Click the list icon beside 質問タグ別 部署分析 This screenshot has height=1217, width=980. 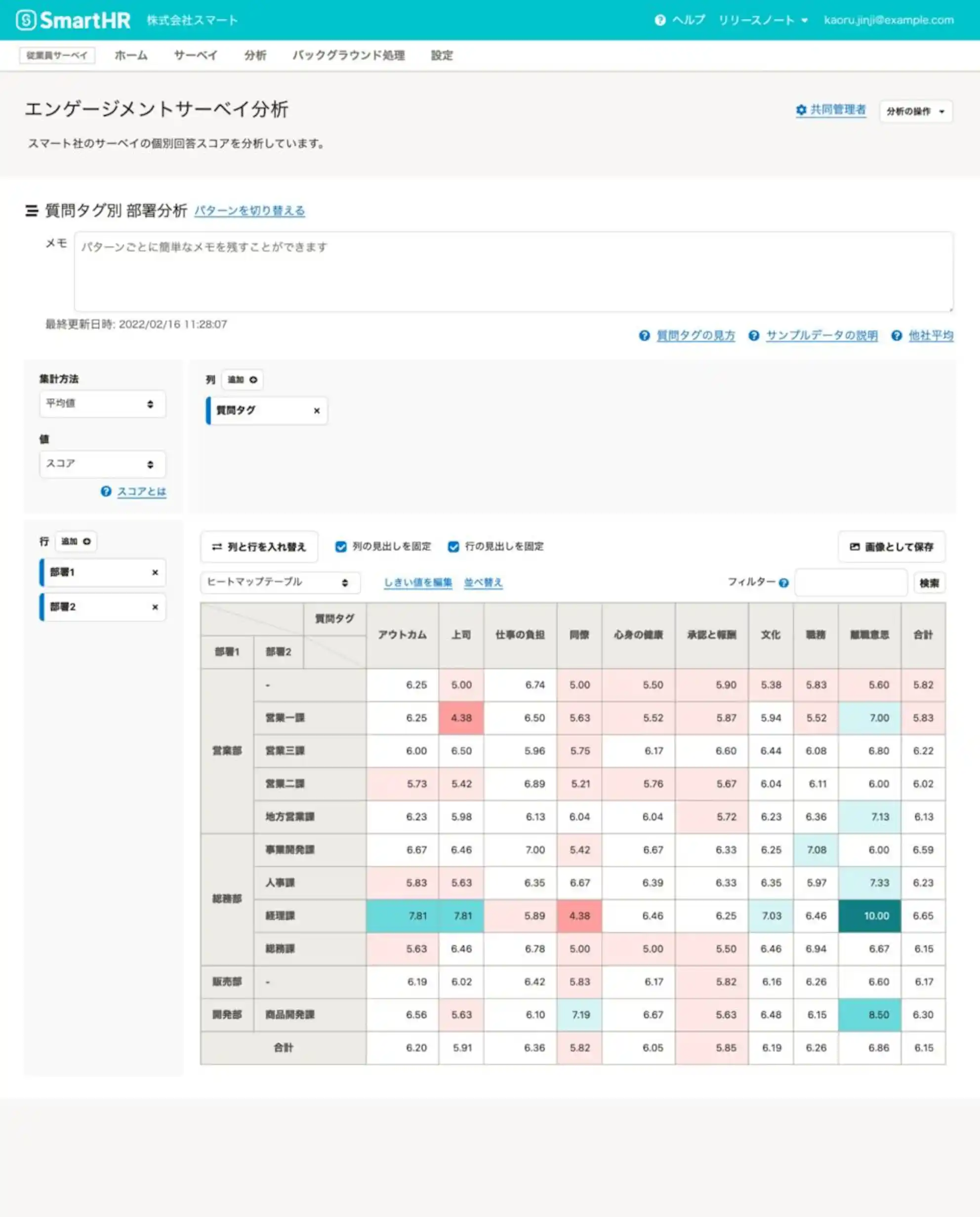point(32,211)
